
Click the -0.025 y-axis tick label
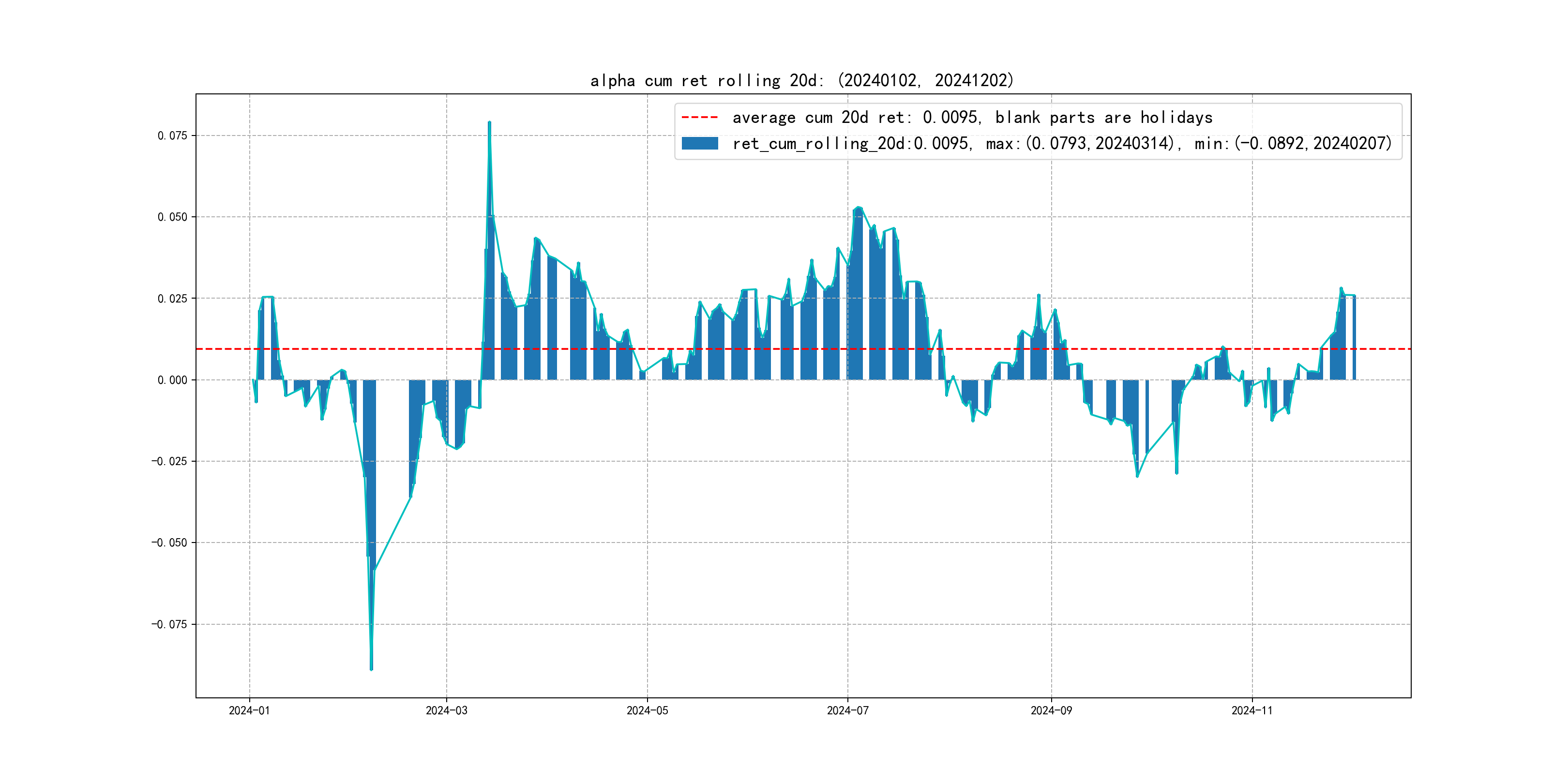169,461
